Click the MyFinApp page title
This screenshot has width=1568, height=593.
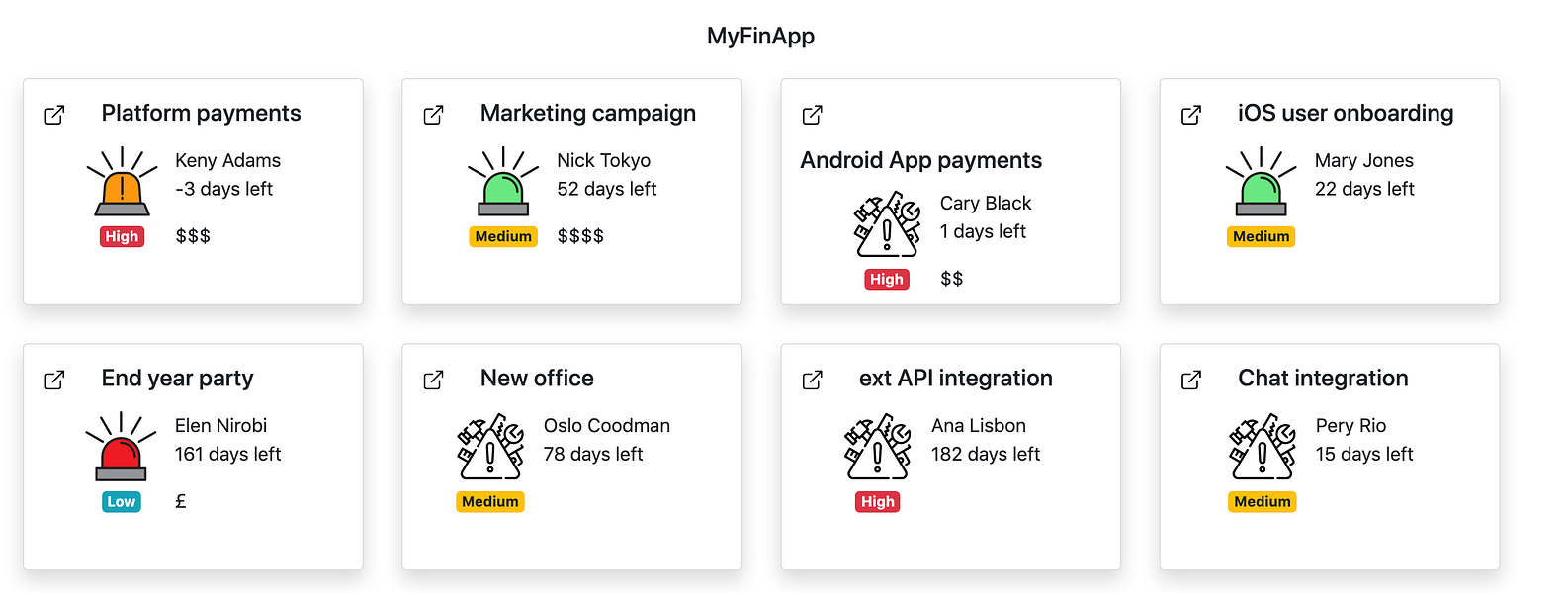[x=760, y=36]
